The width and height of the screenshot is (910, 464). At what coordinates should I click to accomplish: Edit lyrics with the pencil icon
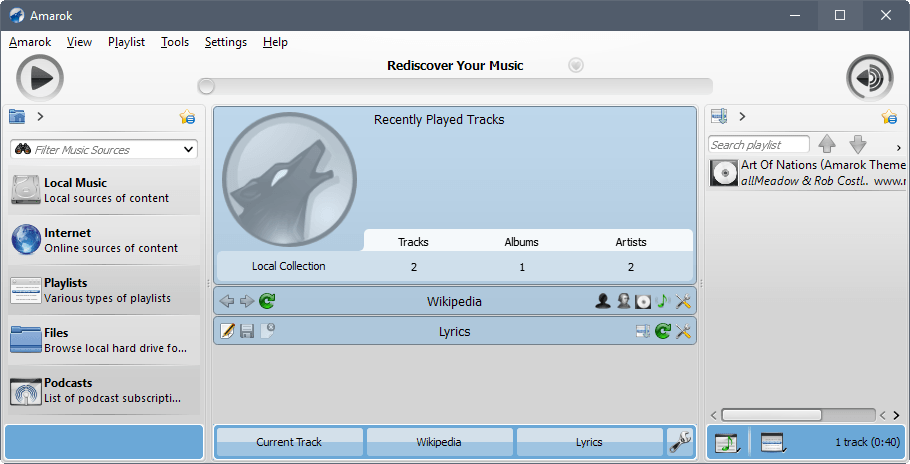228,331
